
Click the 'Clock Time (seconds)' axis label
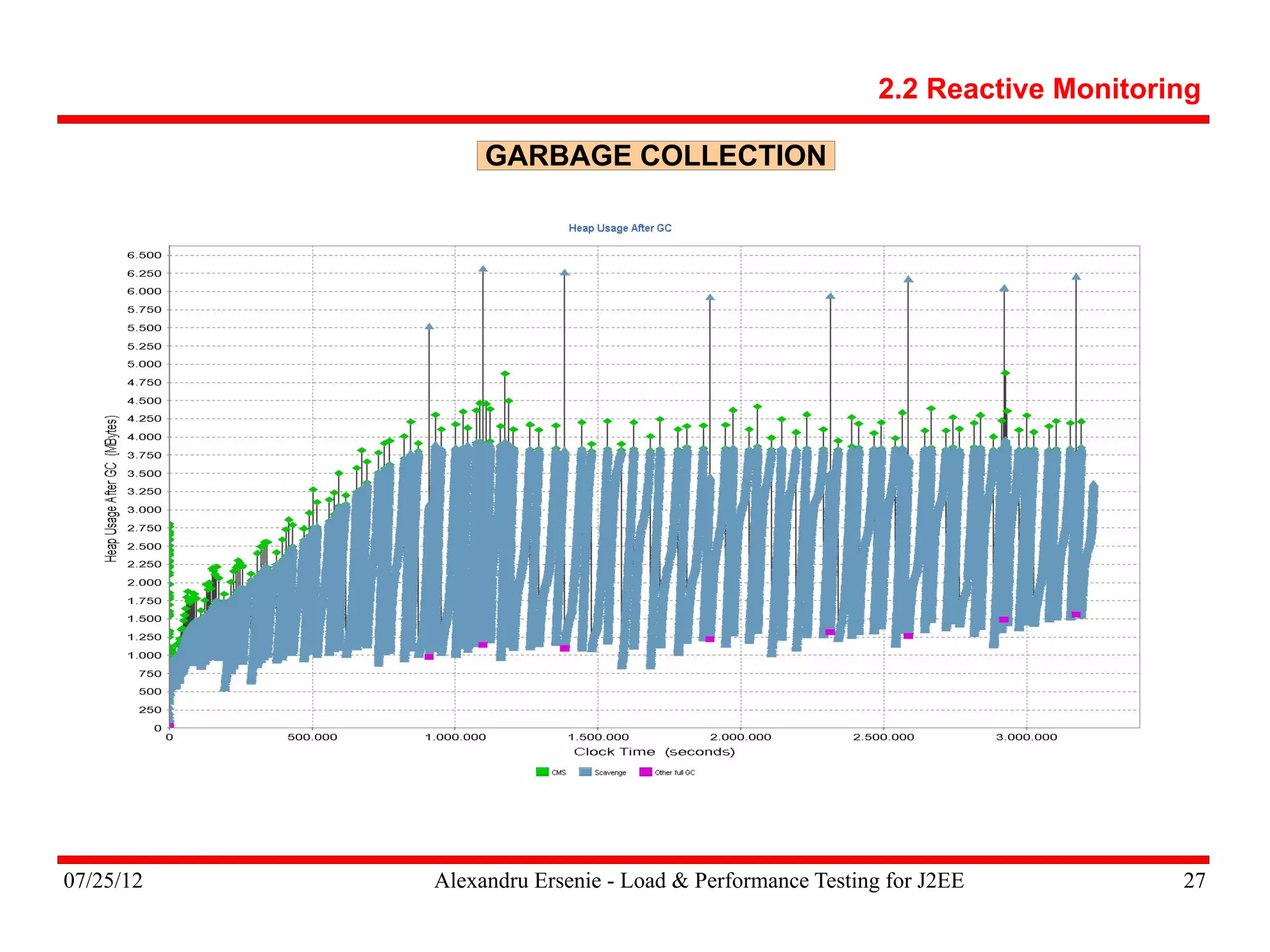(x=654, y=752)
